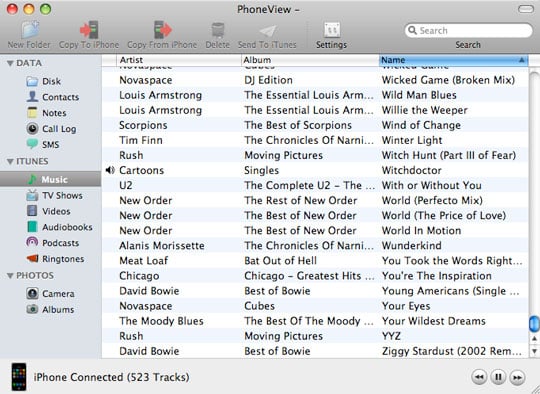This screenshot has width=540, height=394.
Task: Sort by the Artist column header
Action: (178, 60)
